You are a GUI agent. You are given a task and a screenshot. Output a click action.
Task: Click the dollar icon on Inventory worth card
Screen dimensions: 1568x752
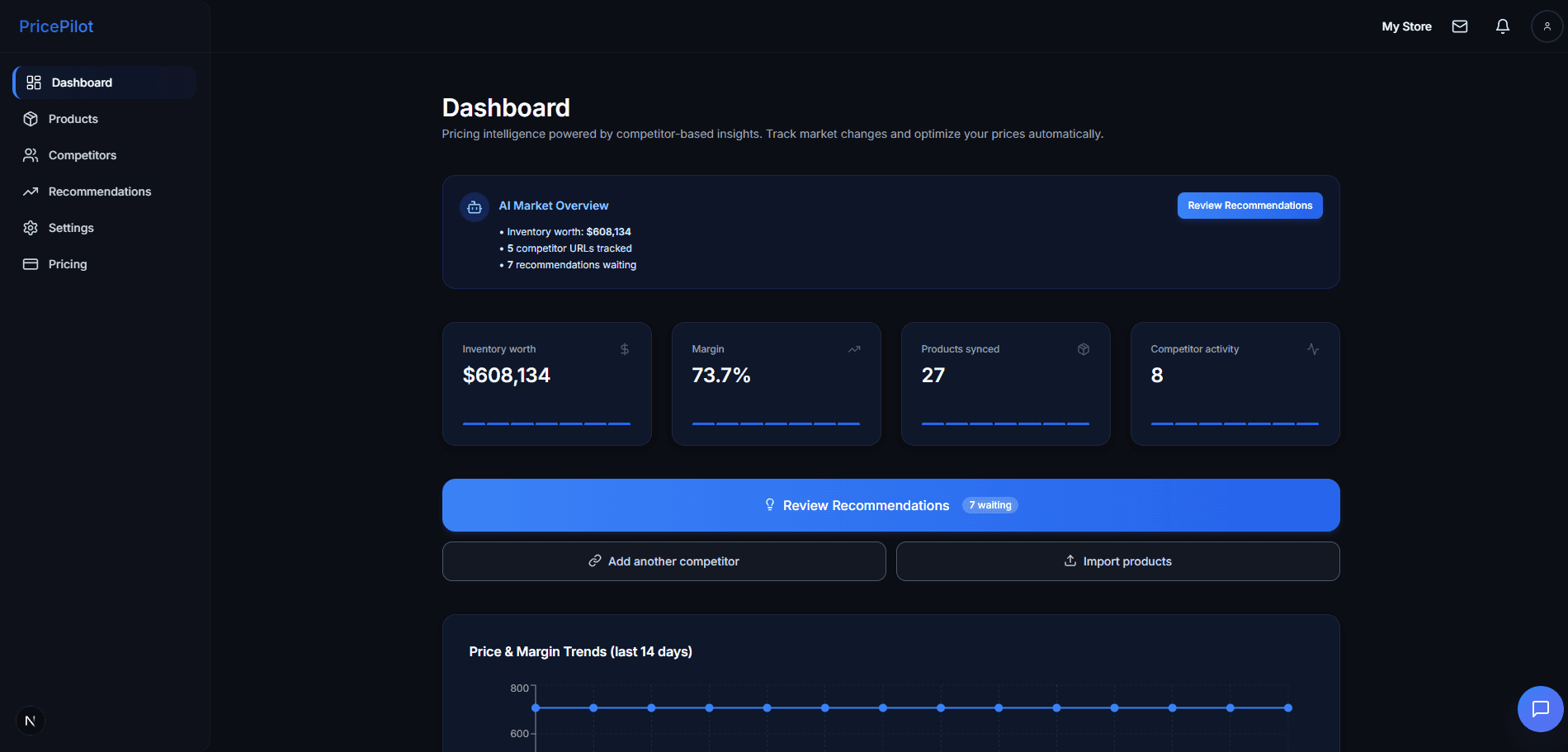(625, 348)
